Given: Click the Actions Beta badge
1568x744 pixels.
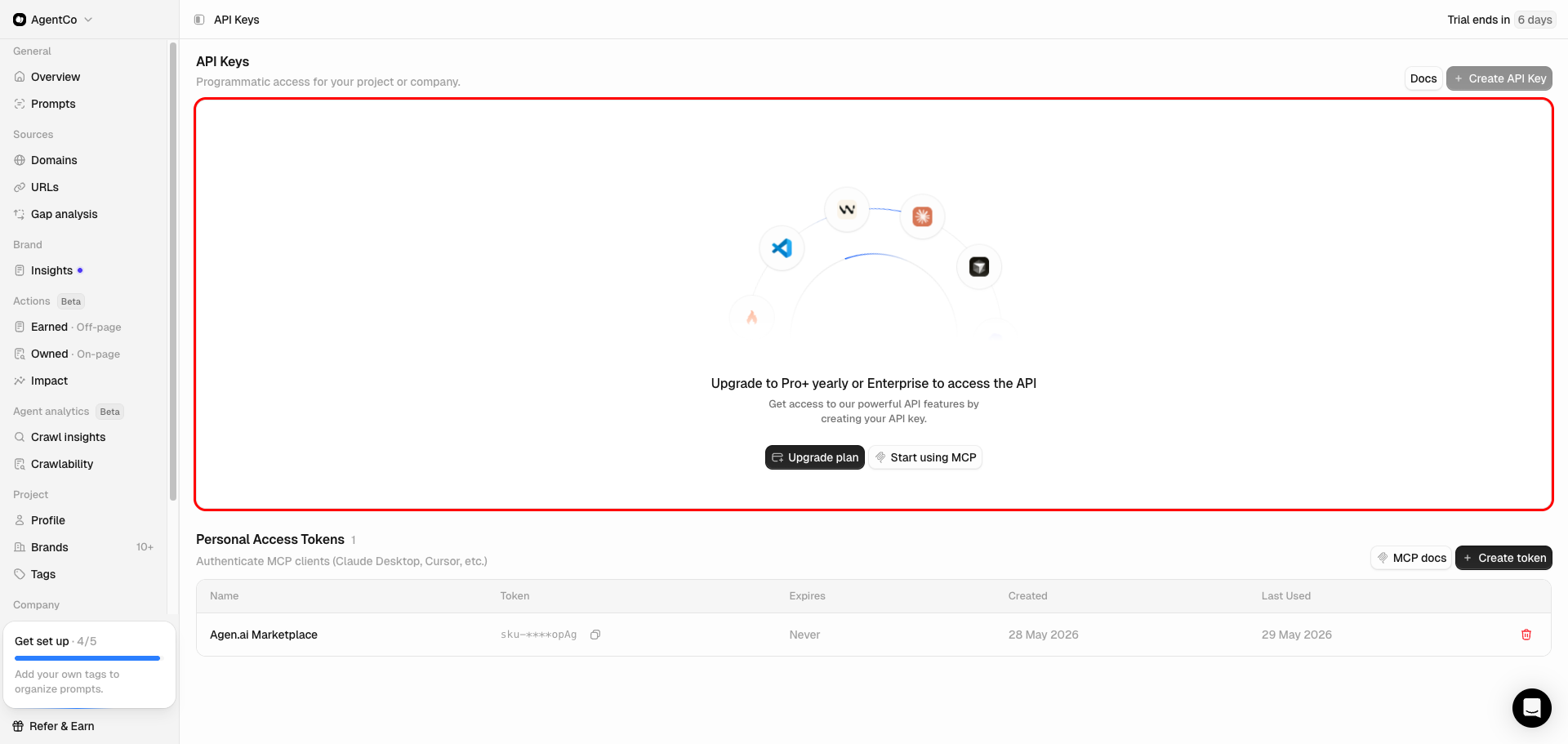Looking at the screenshot, I should point(71,301).
